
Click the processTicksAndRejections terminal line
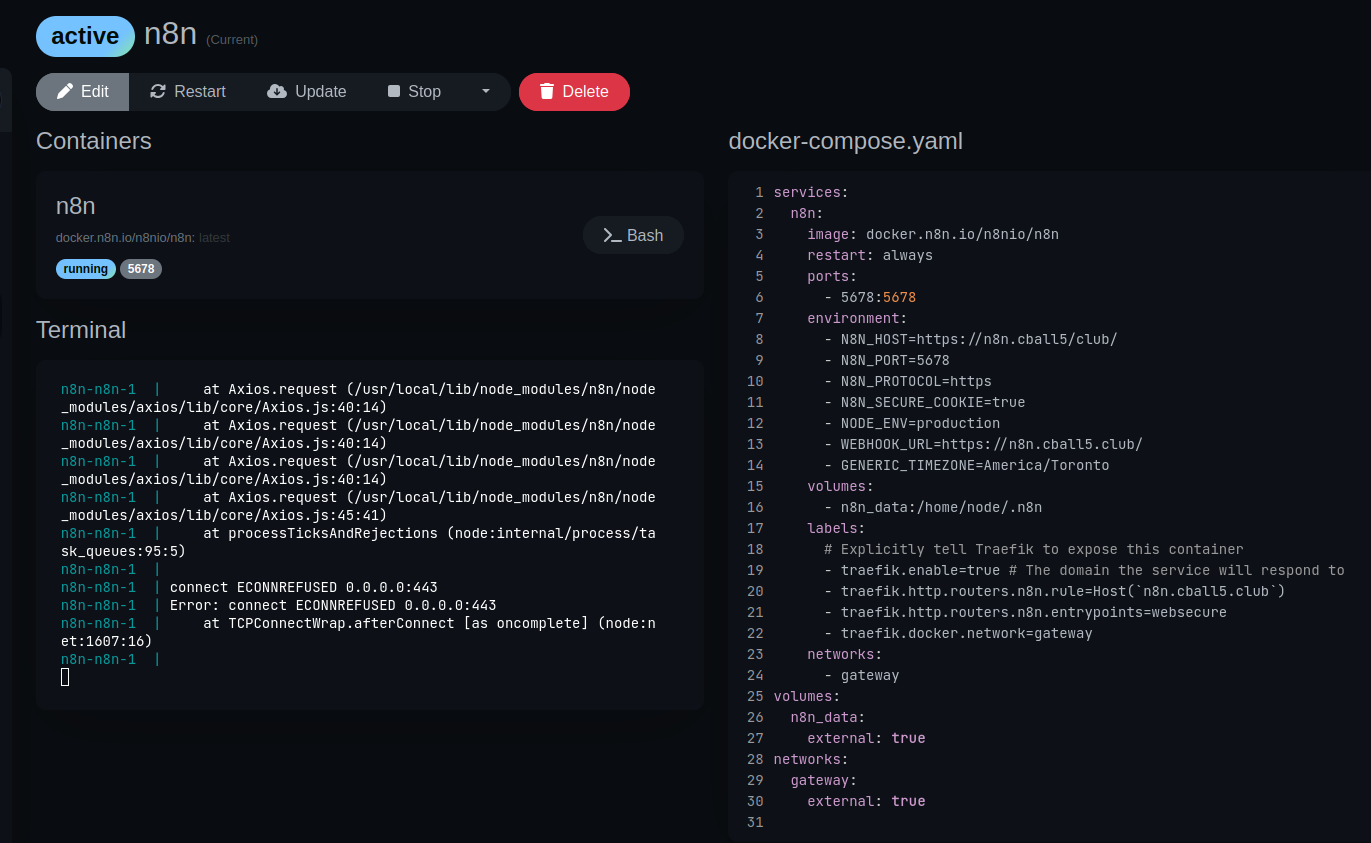(358, 542)
